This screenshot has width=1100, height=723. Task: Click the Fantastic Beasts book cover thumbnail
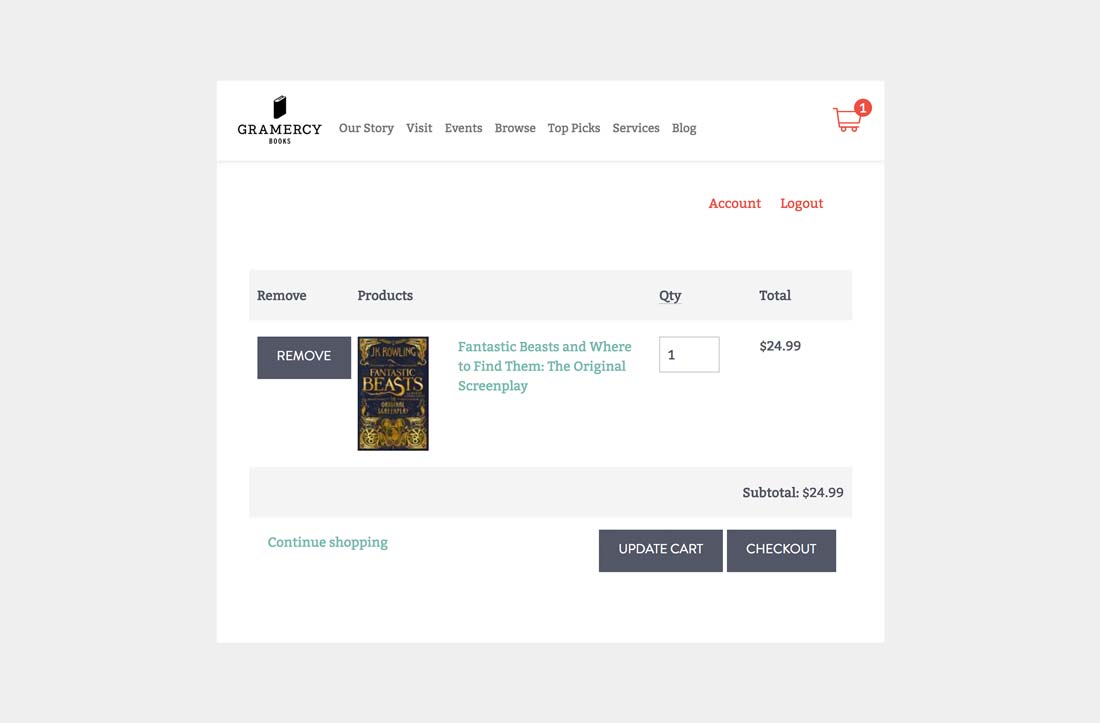(393, 393)
